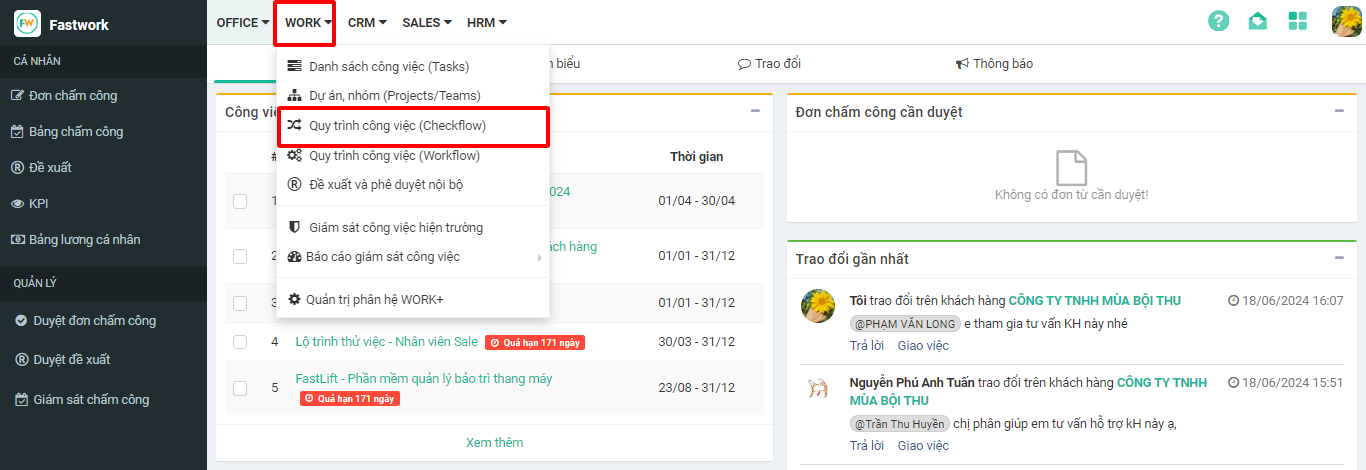Open Giám sát chấm công sidebar item
This screenshot has height=470, width=1366.
click(91, 399)
